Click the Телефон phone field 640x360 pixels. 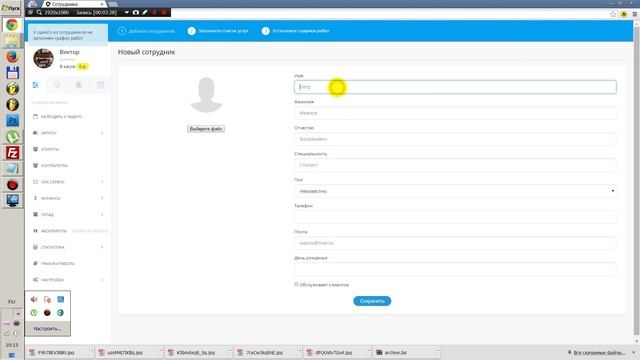click(x=455, y=217)
